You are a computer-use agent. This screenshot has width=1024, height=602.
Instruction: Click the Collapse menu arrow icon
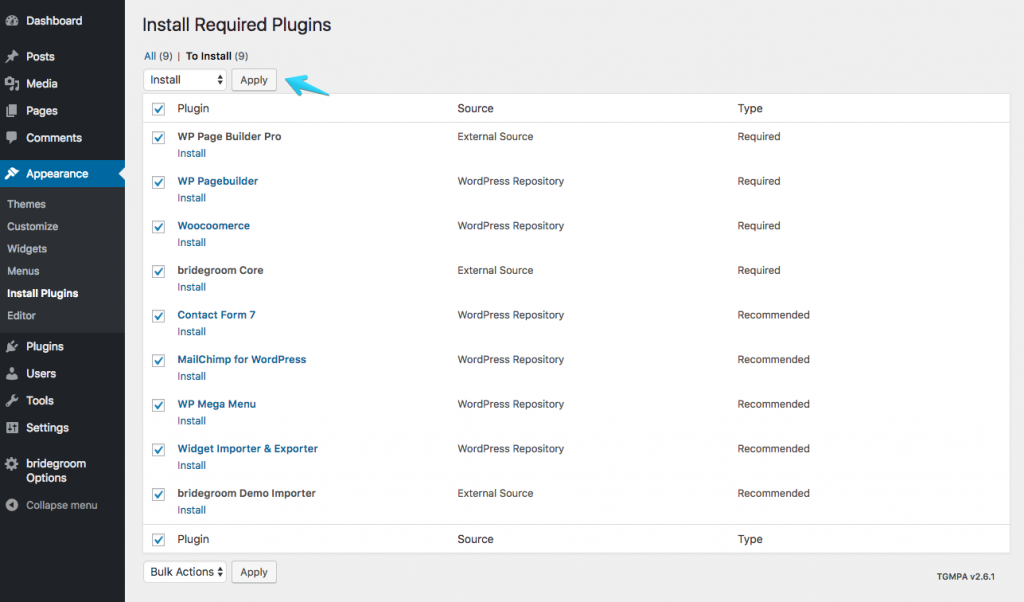[x=12, y=505]
